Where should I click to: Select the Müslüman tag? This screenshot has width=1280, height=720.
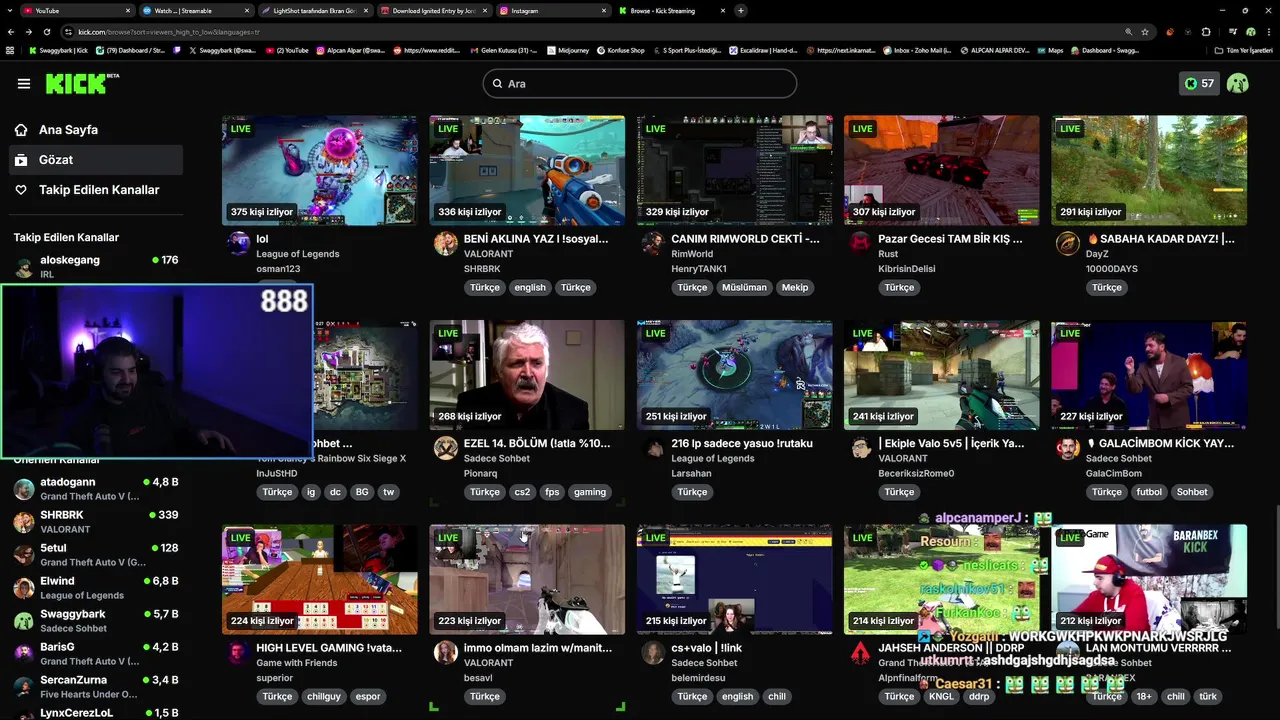744,287
